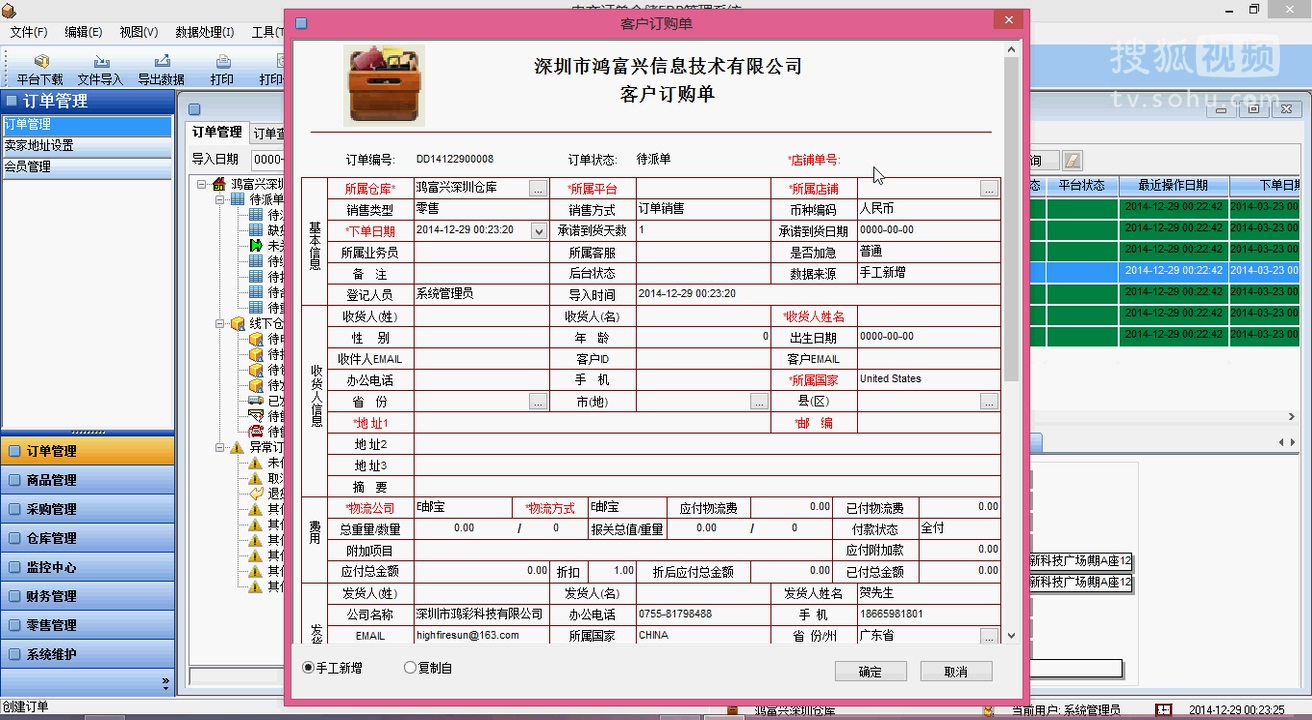
Task: Click the 采购管理 sidebar icon
Action: (x=14, y=509)
